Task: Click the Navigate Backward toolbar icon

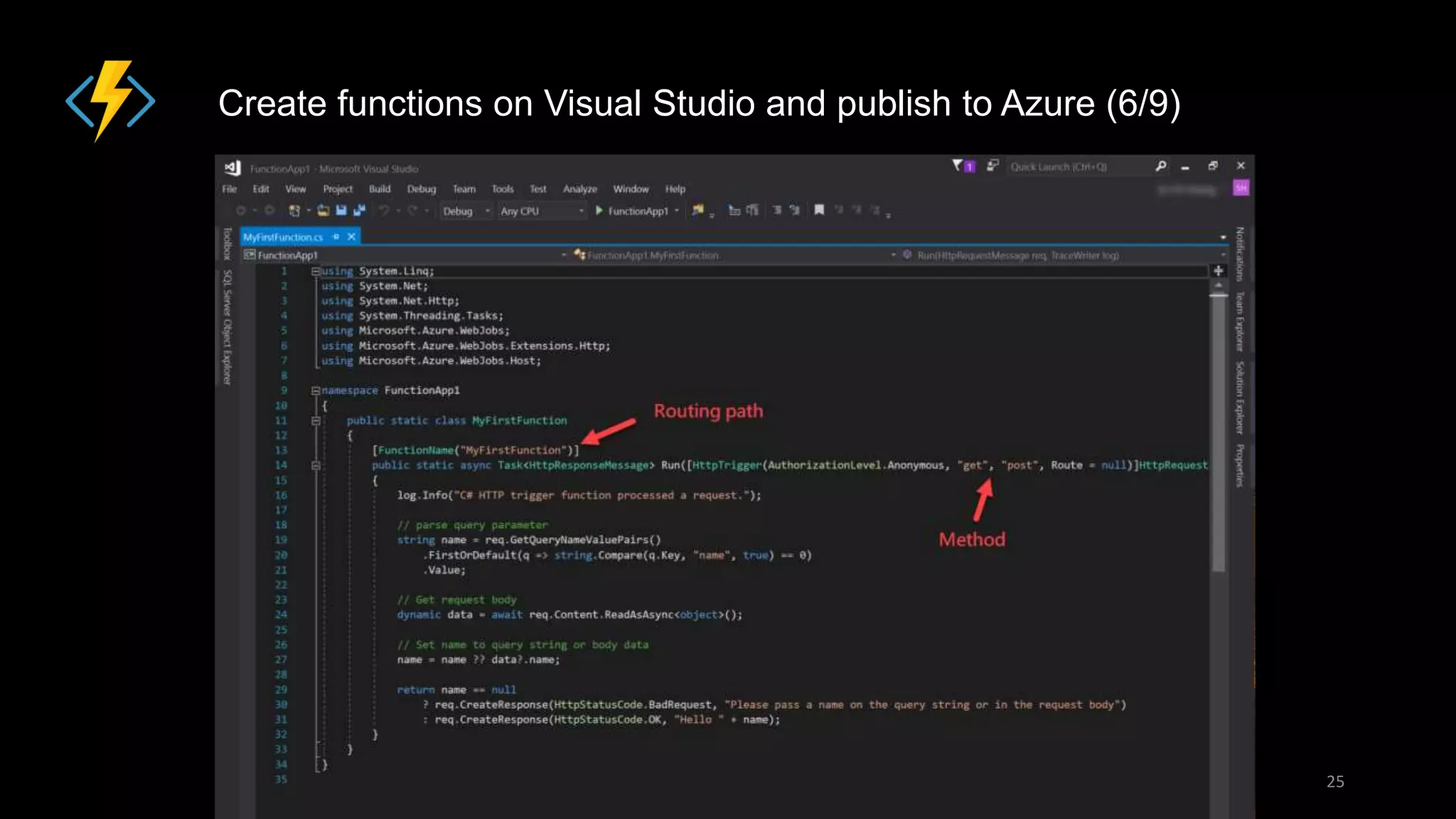Action: [x=241, y=210]
